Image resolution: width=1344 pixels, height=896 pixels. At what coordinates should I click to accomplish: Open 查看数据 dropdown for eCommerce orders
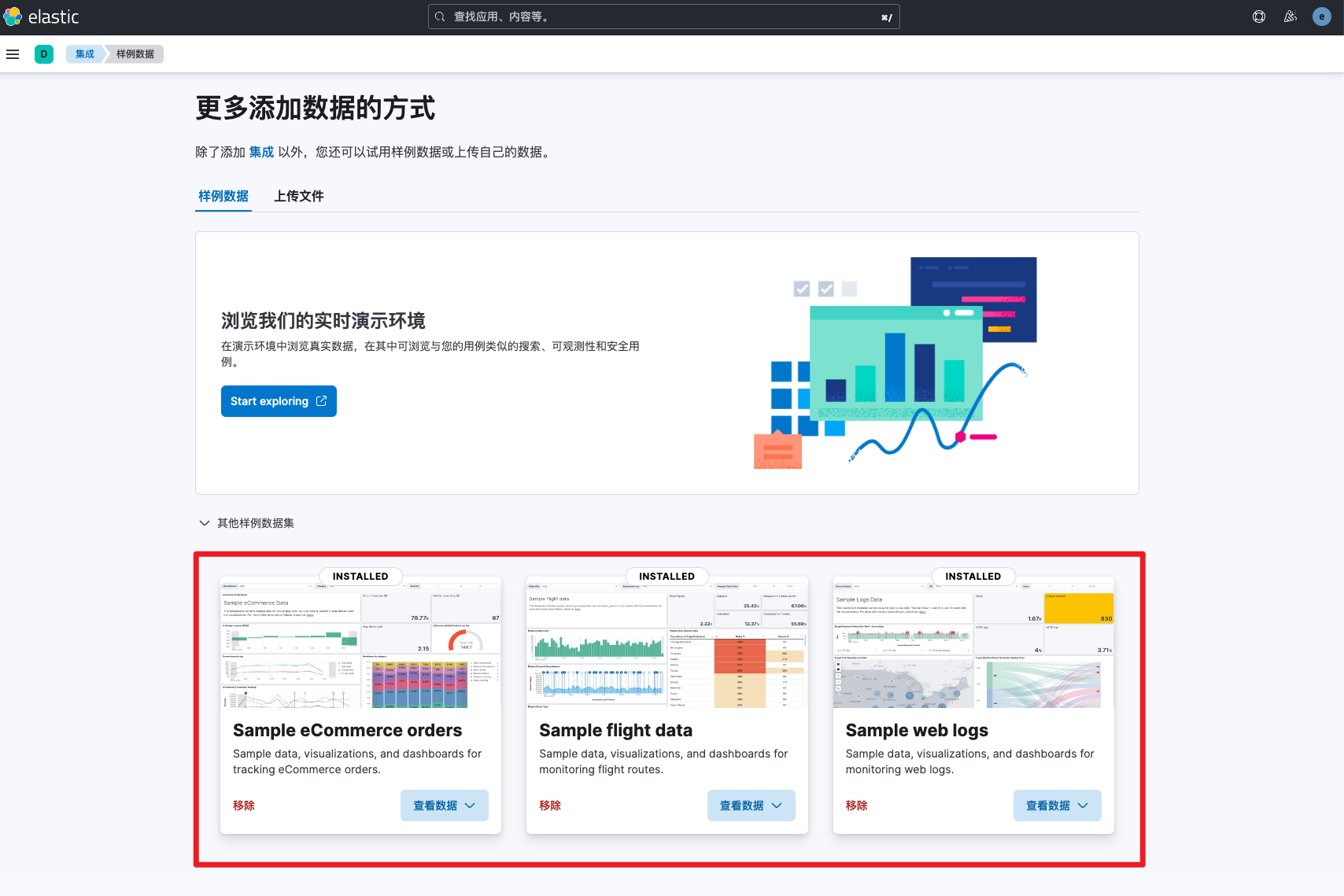tap(444, 806)
